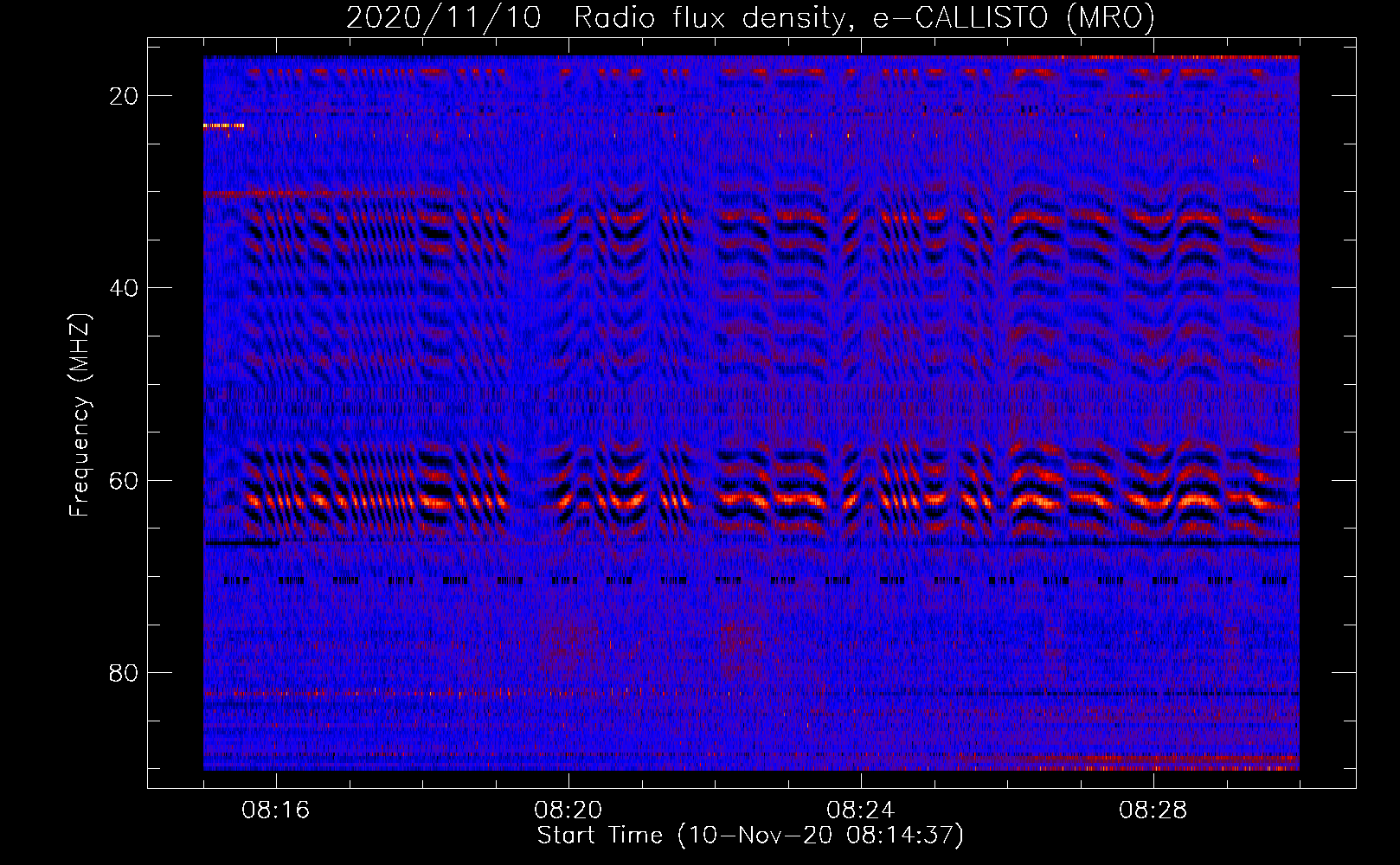This screenshot has height=865, width=1400.
Task: Click the y-axis tick label "80"
Action: click(x=125, y=673)
